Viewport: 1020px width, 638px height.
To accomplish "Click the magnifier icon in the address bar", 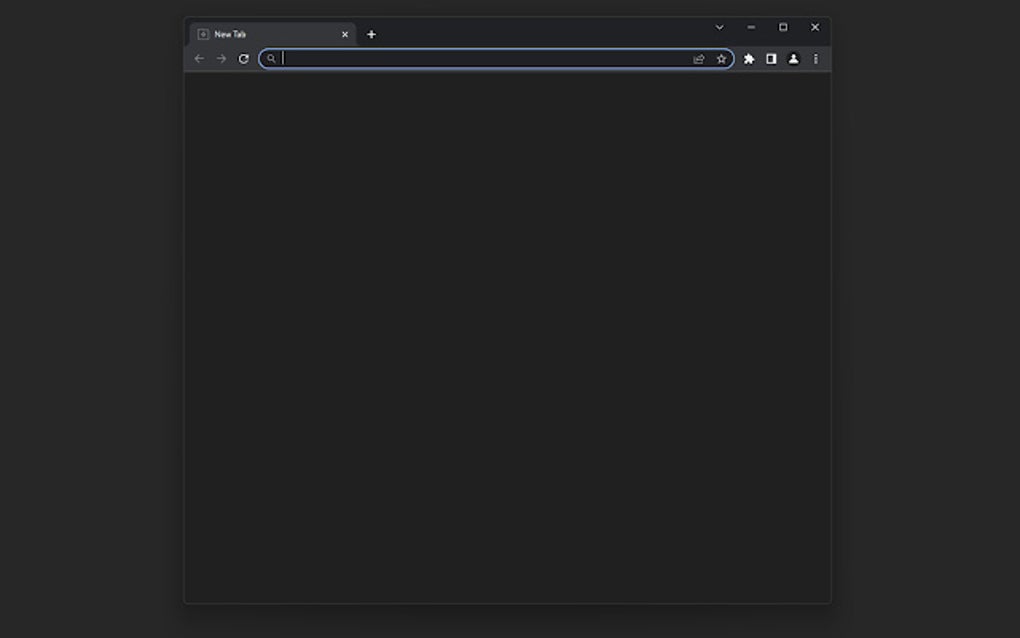I will click(x=271, y=59).
